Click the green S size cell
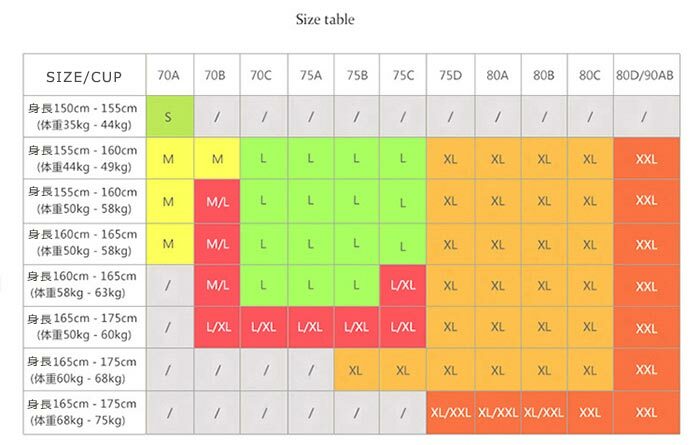Screen dimensions: 700x445 [170, 116]
